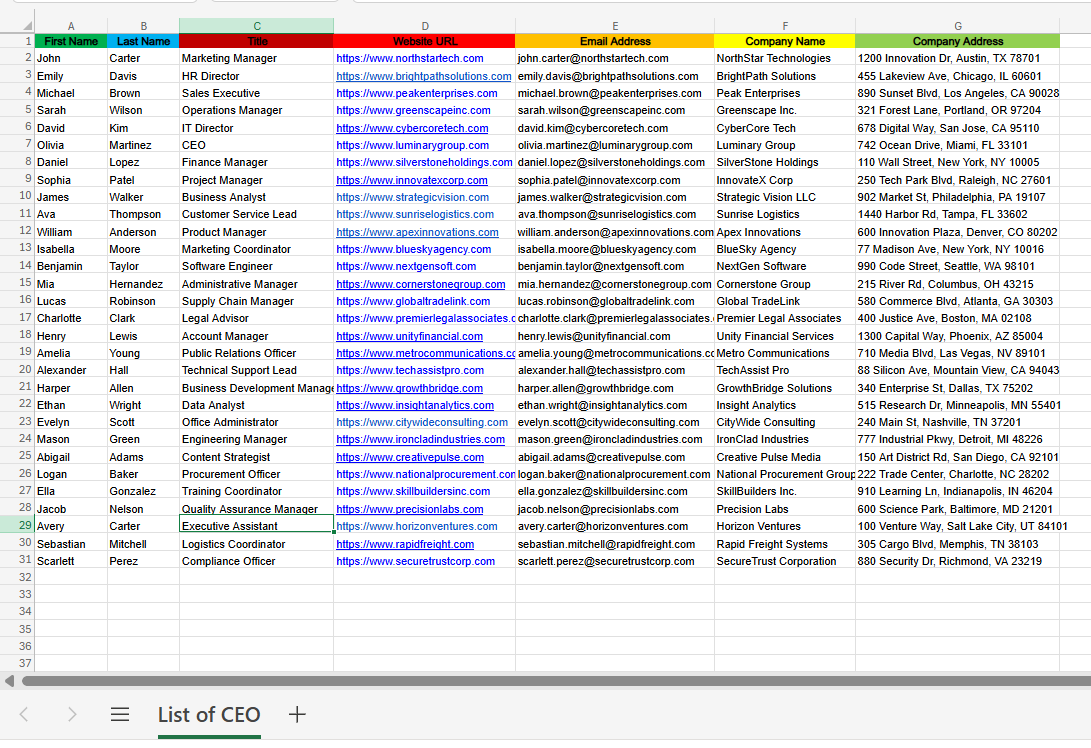Image resolution: width=1091 pixels, height=748 pixels.
Task: Click the select-all corner triangle
Action: [x=26, y=26]
